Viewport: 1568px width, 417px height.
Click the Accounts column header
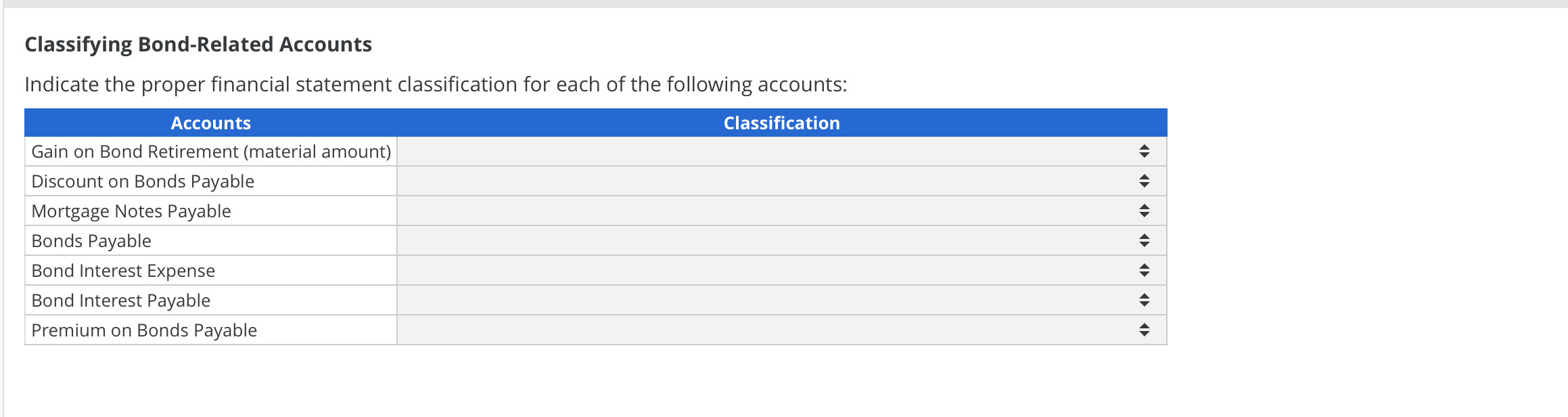pyautogui.click(x=210, y=123)
